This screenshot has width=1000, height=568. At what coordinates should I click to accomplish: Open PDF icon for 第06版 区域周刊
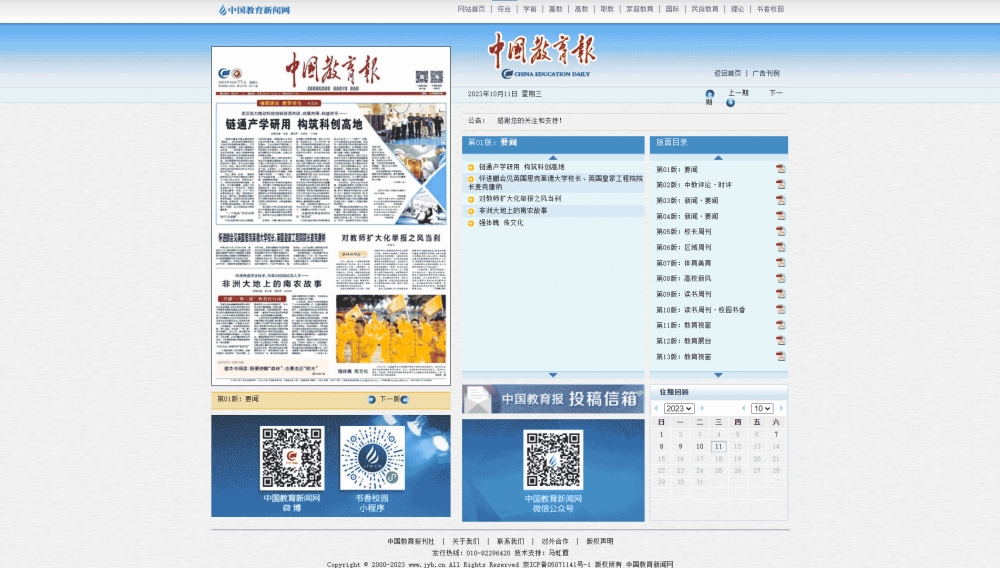tap(780, 247)
